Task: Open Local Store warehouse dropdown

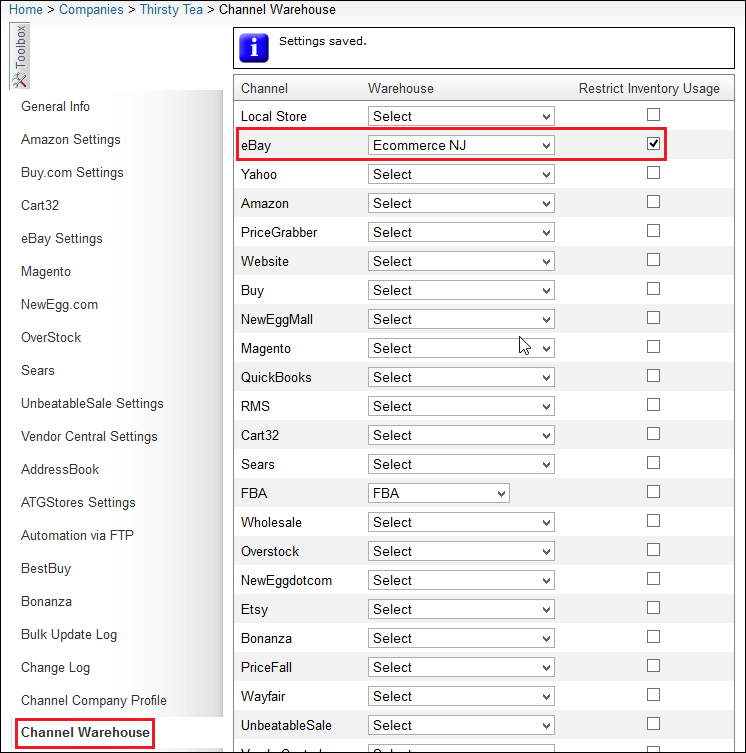Action: [461, 116]
